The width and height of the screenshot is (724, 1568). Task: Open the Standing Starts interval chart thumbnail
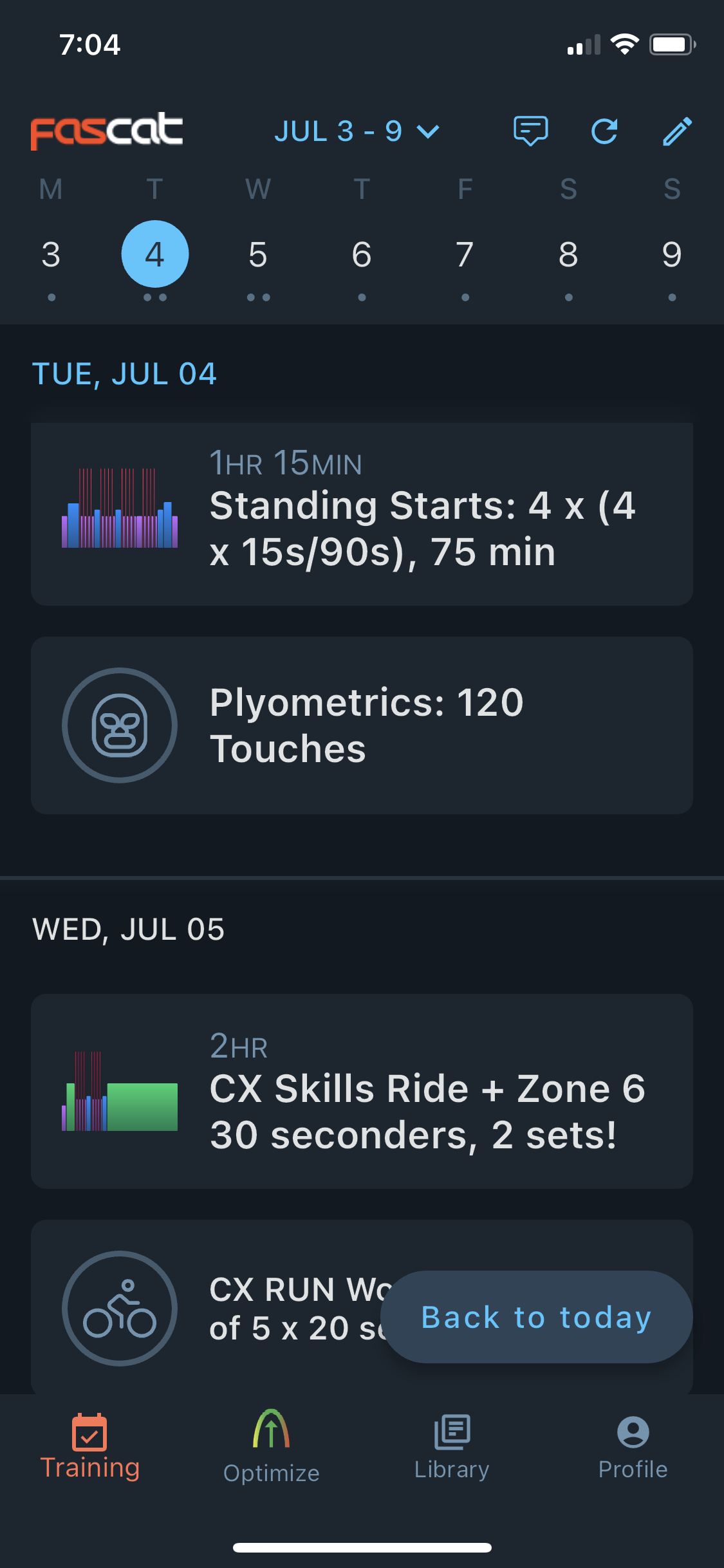coord(120,508)
